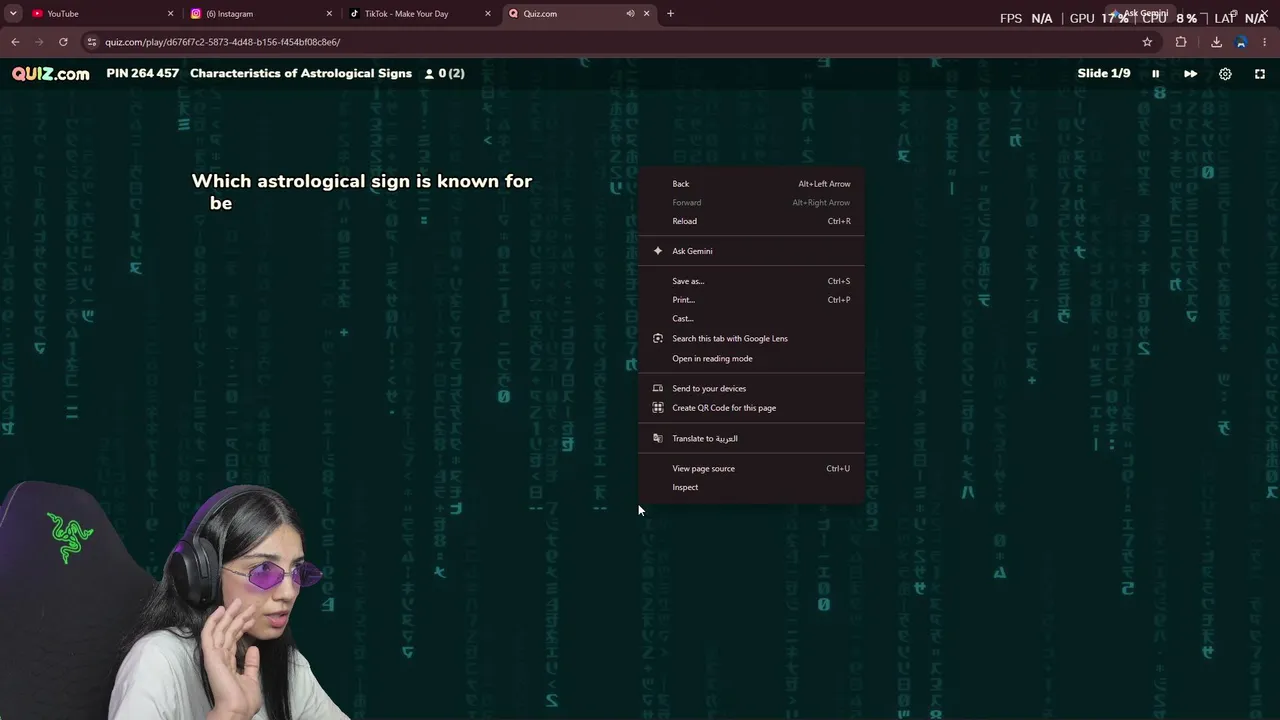Image resolution: width=1280 pixels, height=720 pixels.
Task: Mute audio on the Quiz.com tab
Action: click(630, 14)
